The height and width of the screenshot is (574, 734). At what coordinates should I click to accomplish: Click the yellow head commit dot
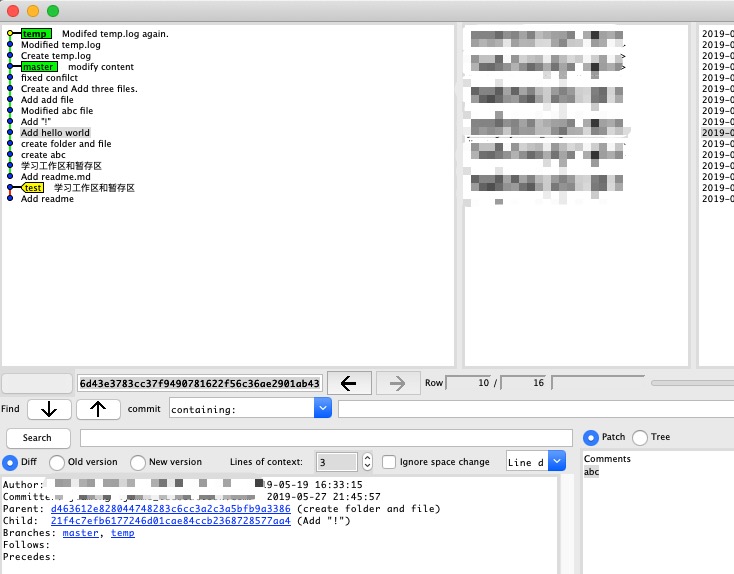click(x=10, y=34)
